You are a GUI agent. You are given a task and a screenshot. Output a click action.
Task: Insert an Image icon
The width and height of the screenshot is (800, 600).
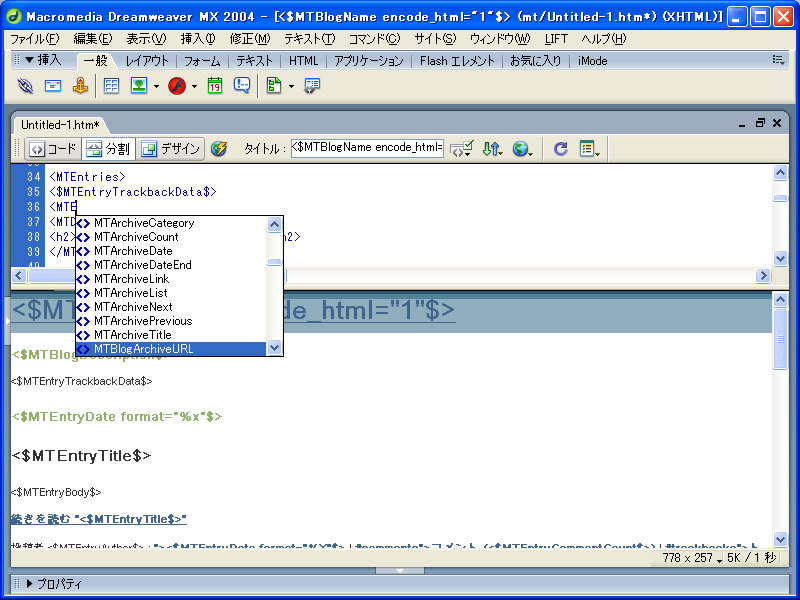point(139,86)
